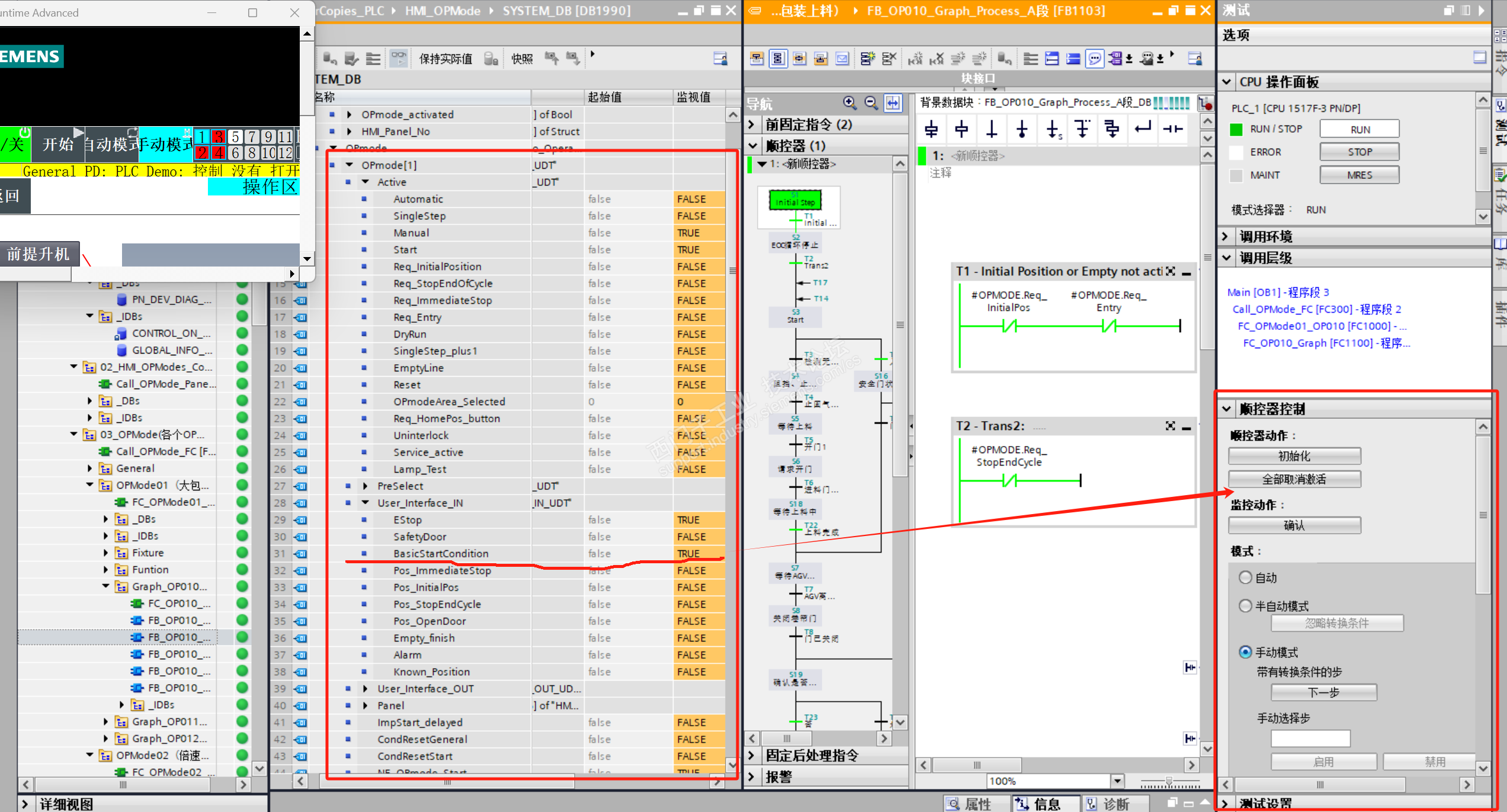Collapse the CPU 操作面板 section
The image size is (1507, 812).
[x=1227, y=82]
